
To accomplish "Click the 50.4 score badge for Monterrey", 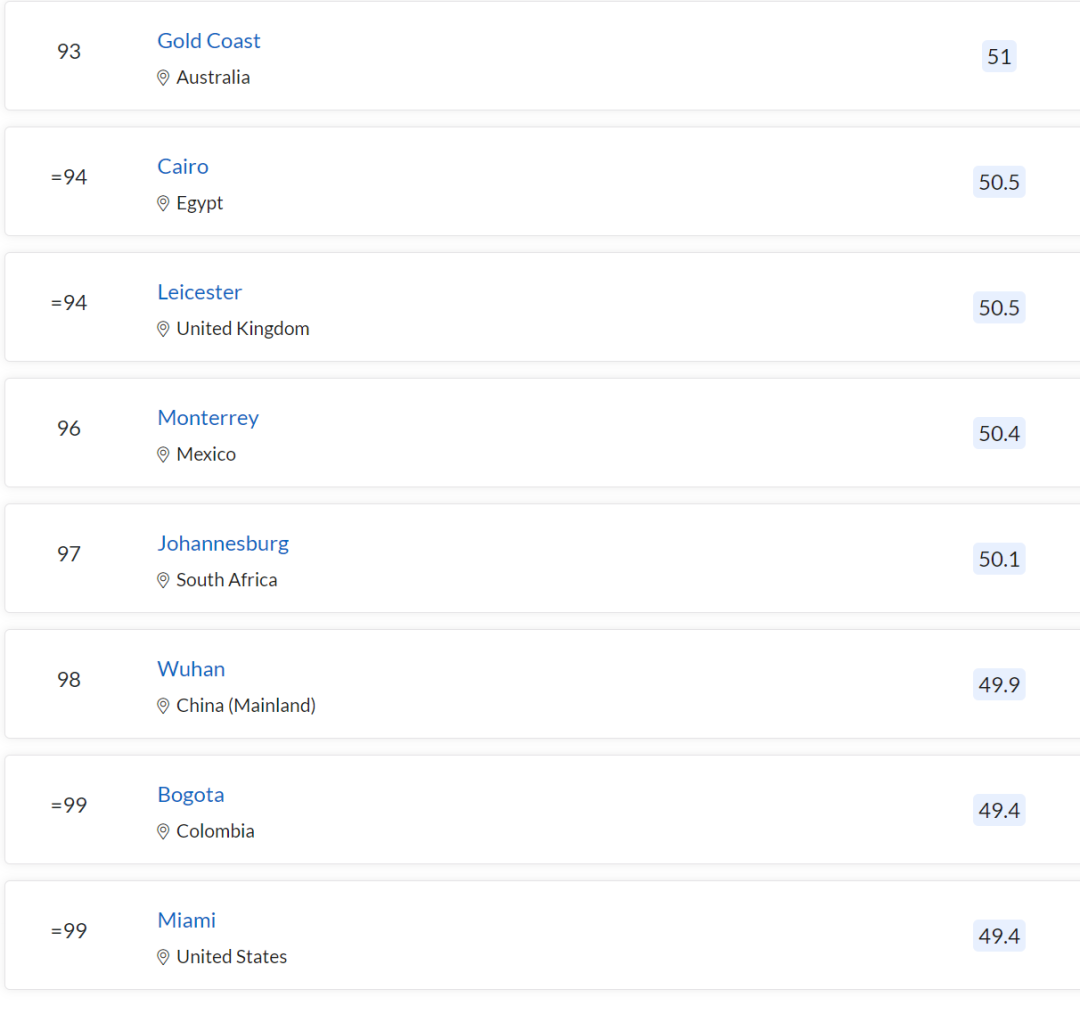I will [999, 433].
